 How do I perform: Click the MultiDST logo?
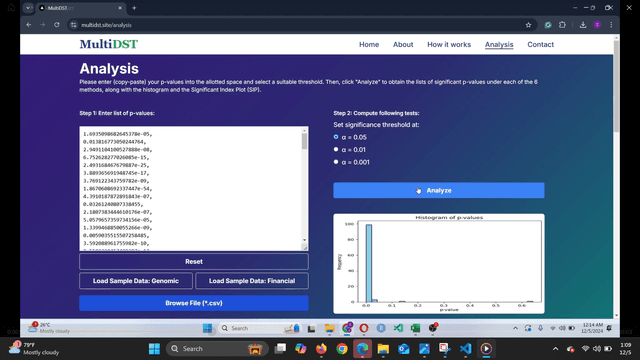point(109,44)
